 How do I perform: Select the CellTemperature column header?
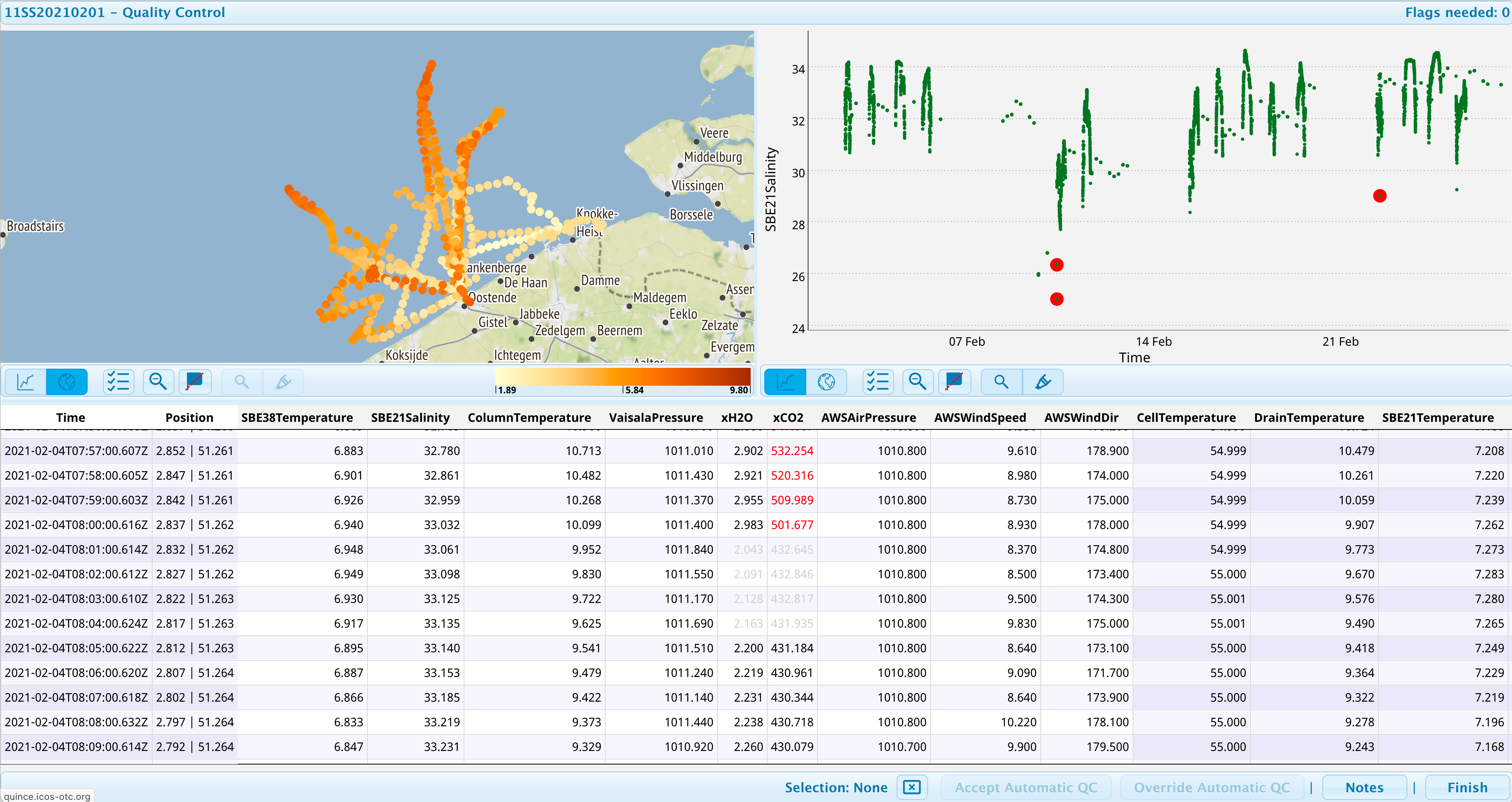[1186, 417]
